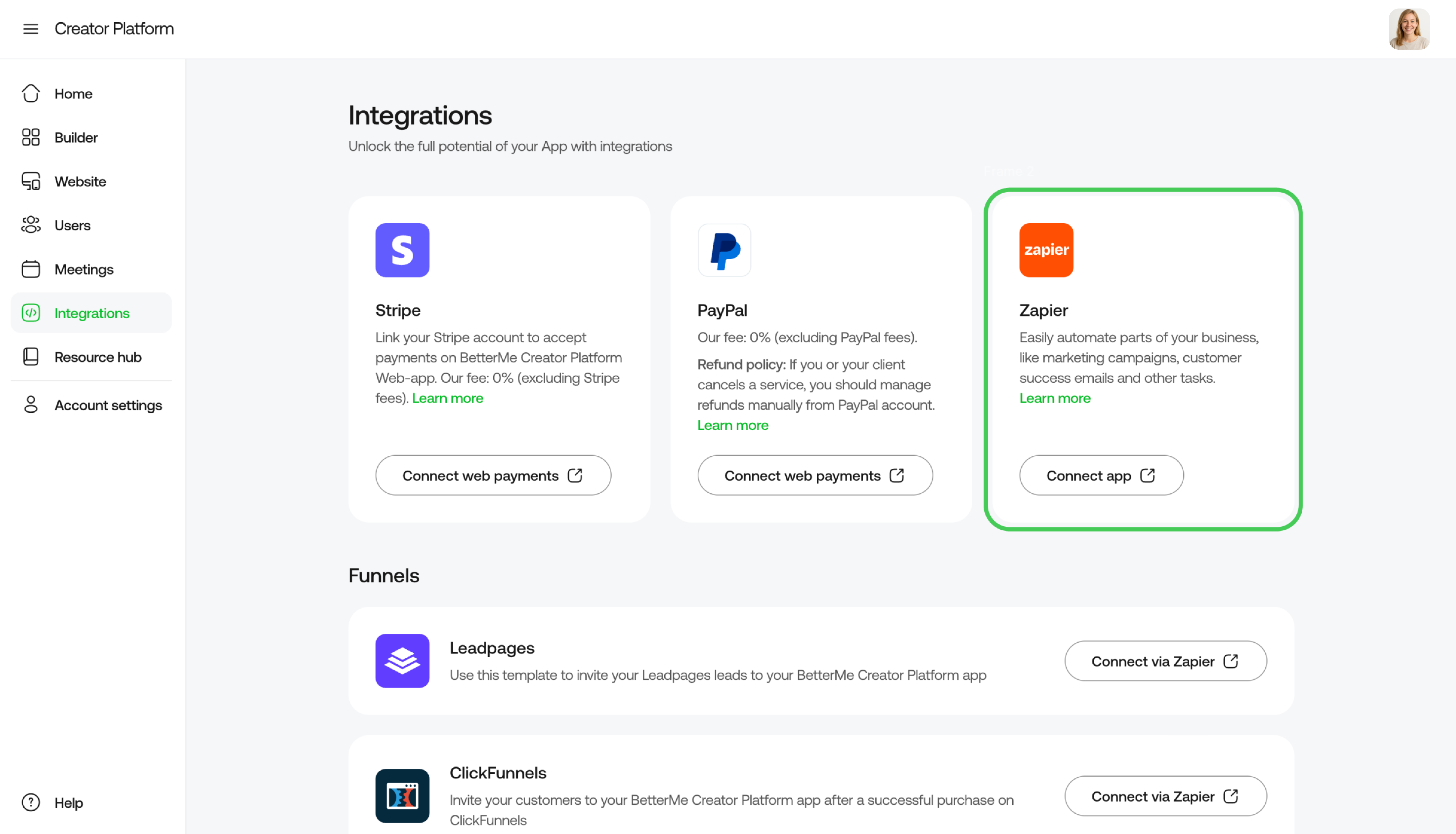This screenshot has width=1456, height=834.
Task: Open Account settings
Action: tap(91, 404)
